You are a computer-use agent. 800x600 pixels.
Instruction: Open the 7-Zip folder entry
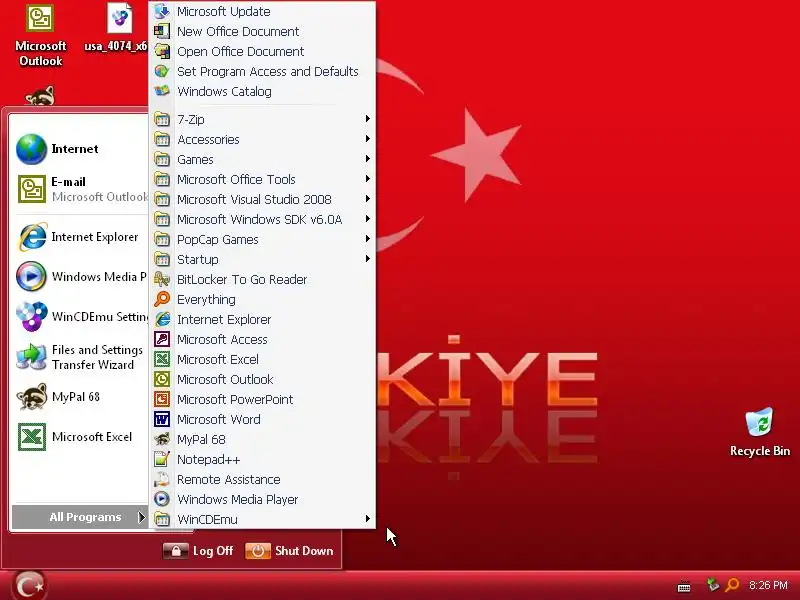(263, 119)
